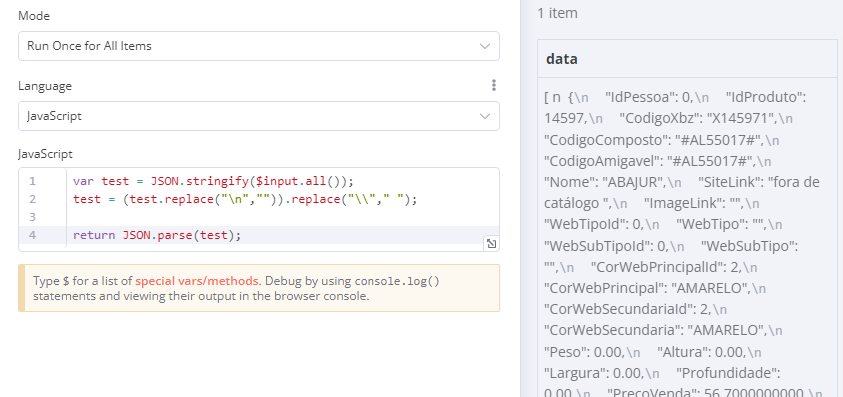Image resolution: width=843 pixels, height=397 pixels.
Task: Click the JavaScript label above the editor
Action: tap(45, 154)
